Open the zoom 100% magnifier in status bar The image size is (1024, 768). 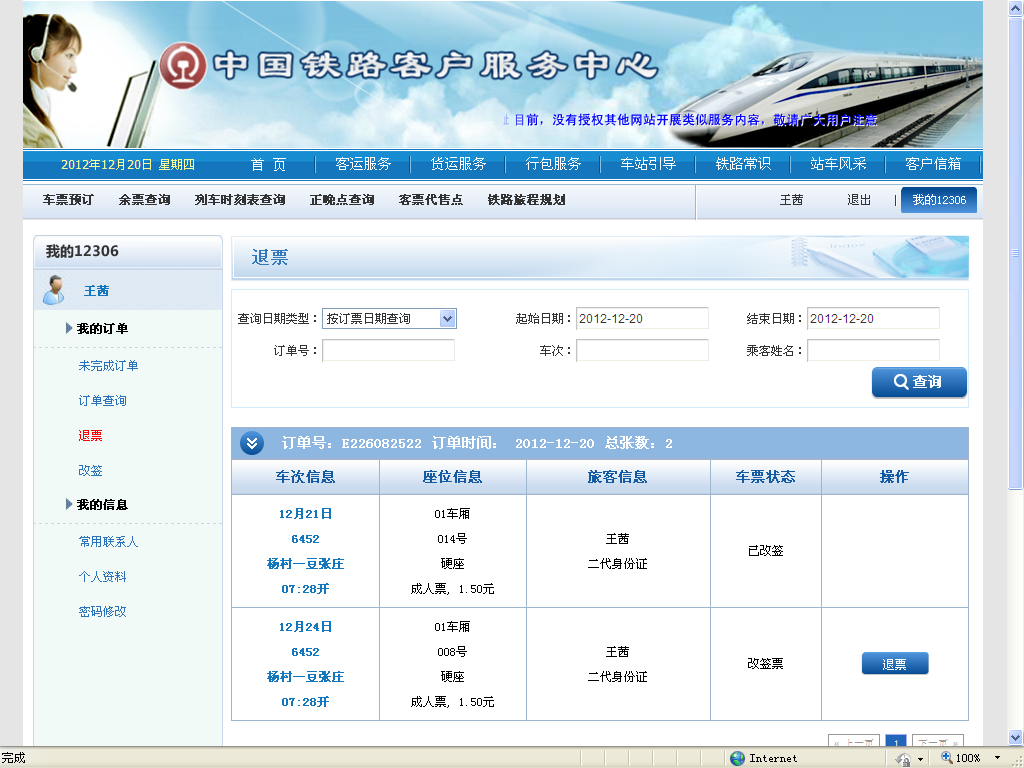(x=946, y=758)
